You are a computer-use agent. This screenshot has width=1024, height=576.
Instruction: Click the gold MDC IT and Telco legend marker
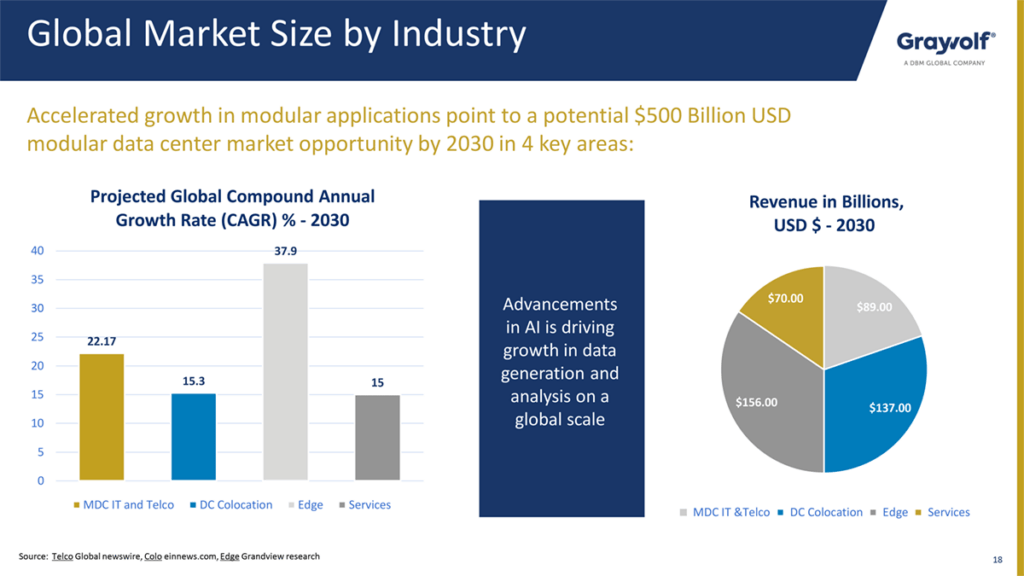[x=76, y=505]
